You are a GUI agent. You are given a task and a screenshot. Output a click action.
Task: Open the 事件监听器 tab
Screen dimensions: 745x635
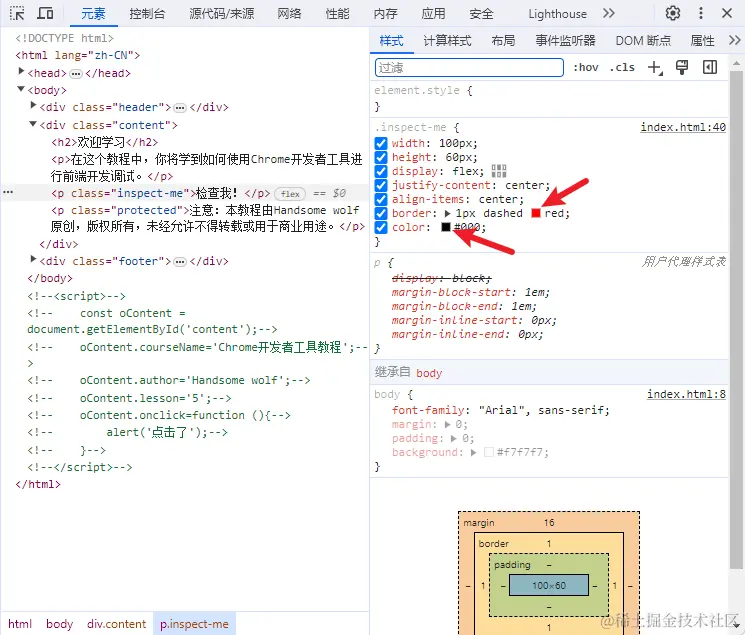point(565,41)
